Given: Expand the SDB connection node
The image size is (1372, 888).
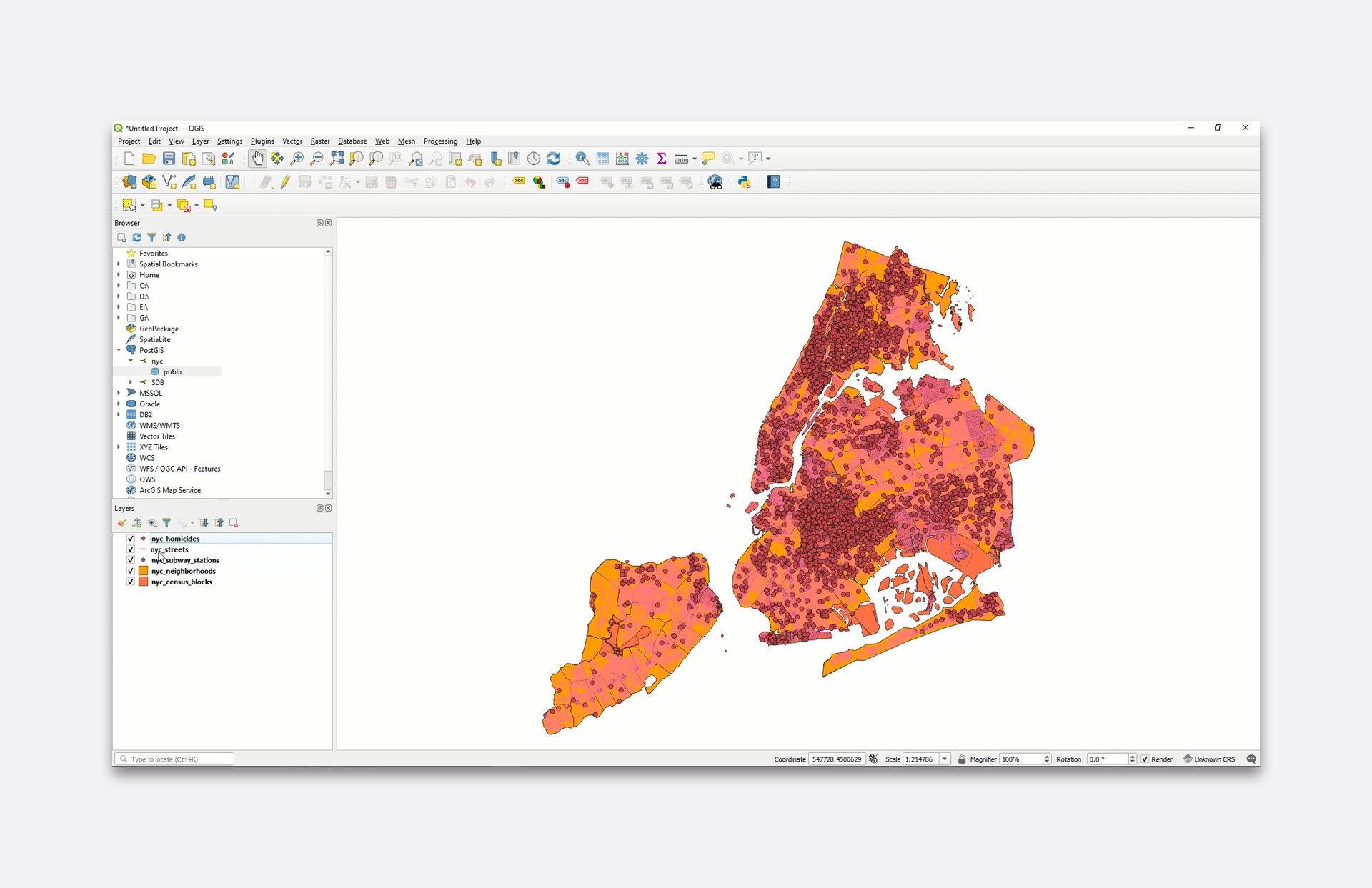Looking at the screenshot, I should point(131,382).
